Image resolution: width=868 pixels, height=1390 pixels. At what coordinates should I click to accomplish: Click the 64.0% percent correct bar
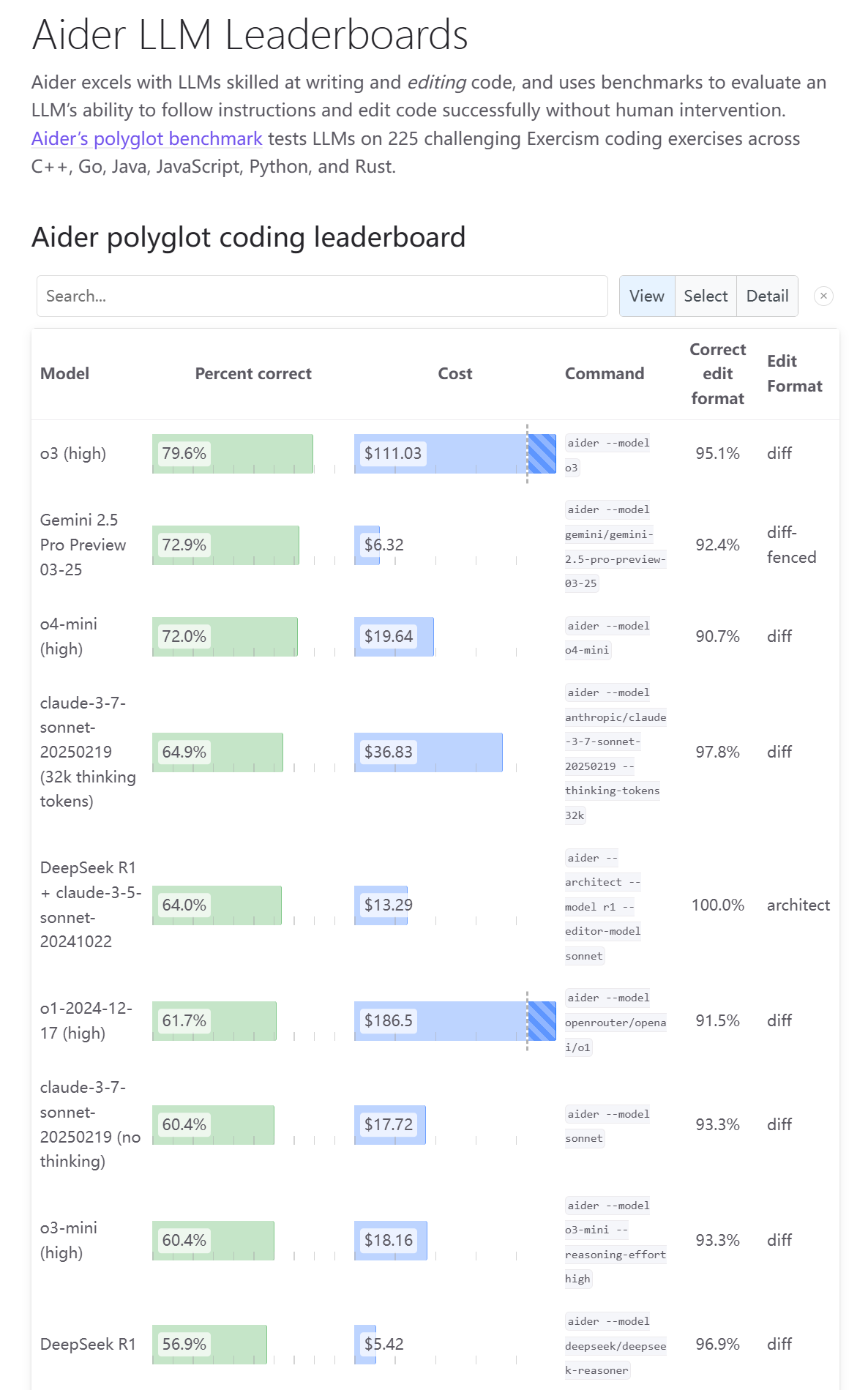click(217, 905)
